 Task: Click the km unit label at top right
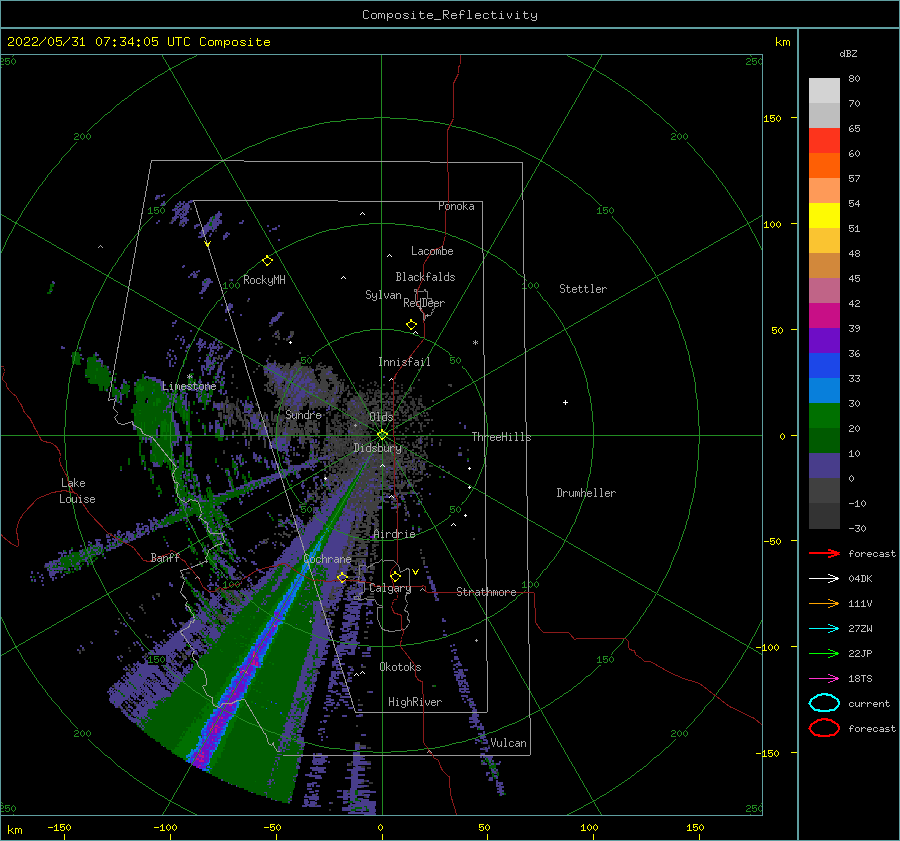click(x=782, y=42)
